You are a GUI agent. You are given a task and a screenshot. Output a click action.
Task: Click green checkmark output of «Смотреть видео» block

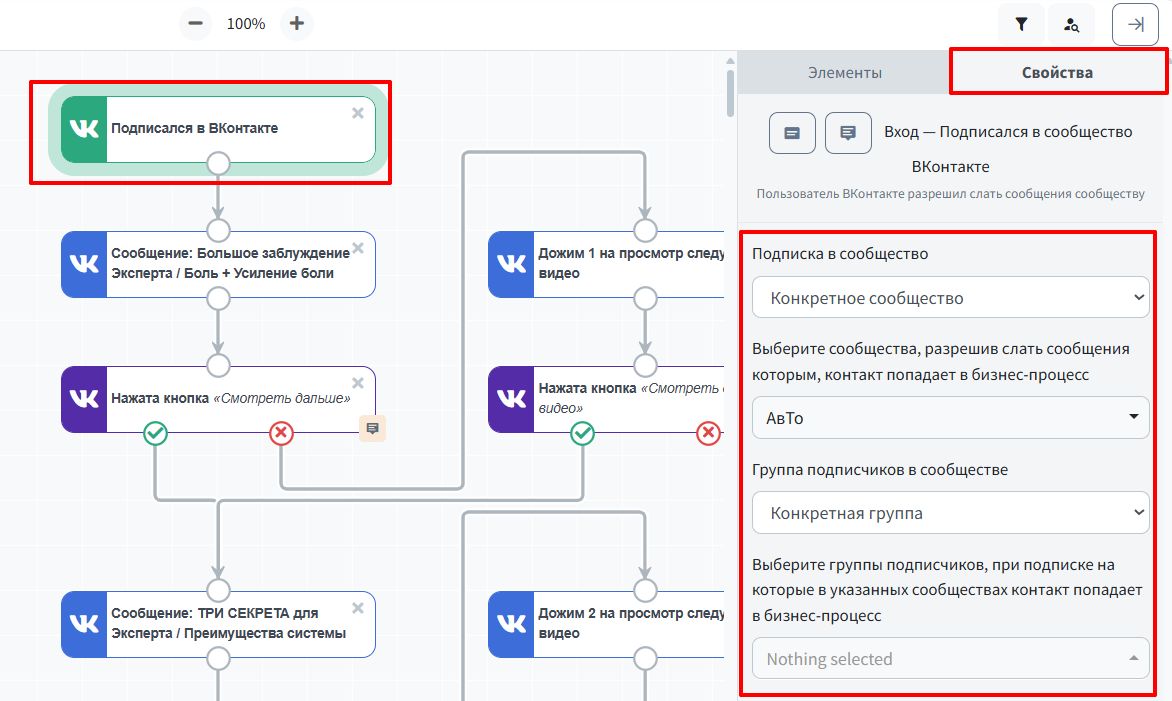pos(582,433)
